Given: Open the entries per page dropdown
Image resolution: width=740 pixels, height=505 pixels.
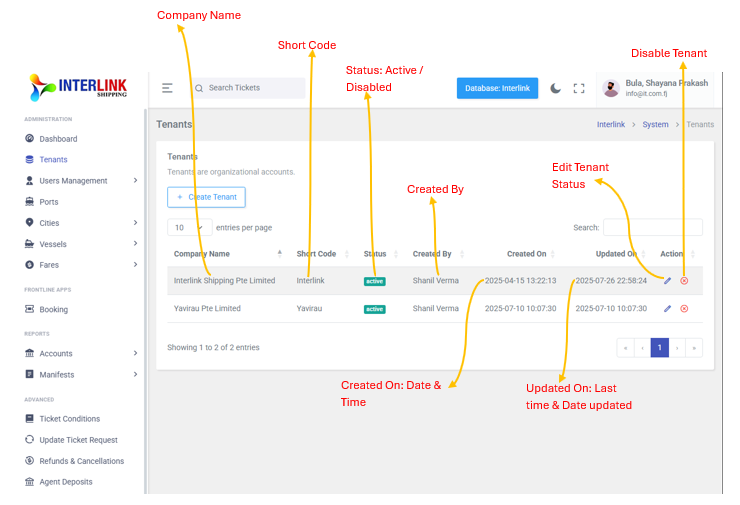Looking at the screenshot, I should click(189, 228).
